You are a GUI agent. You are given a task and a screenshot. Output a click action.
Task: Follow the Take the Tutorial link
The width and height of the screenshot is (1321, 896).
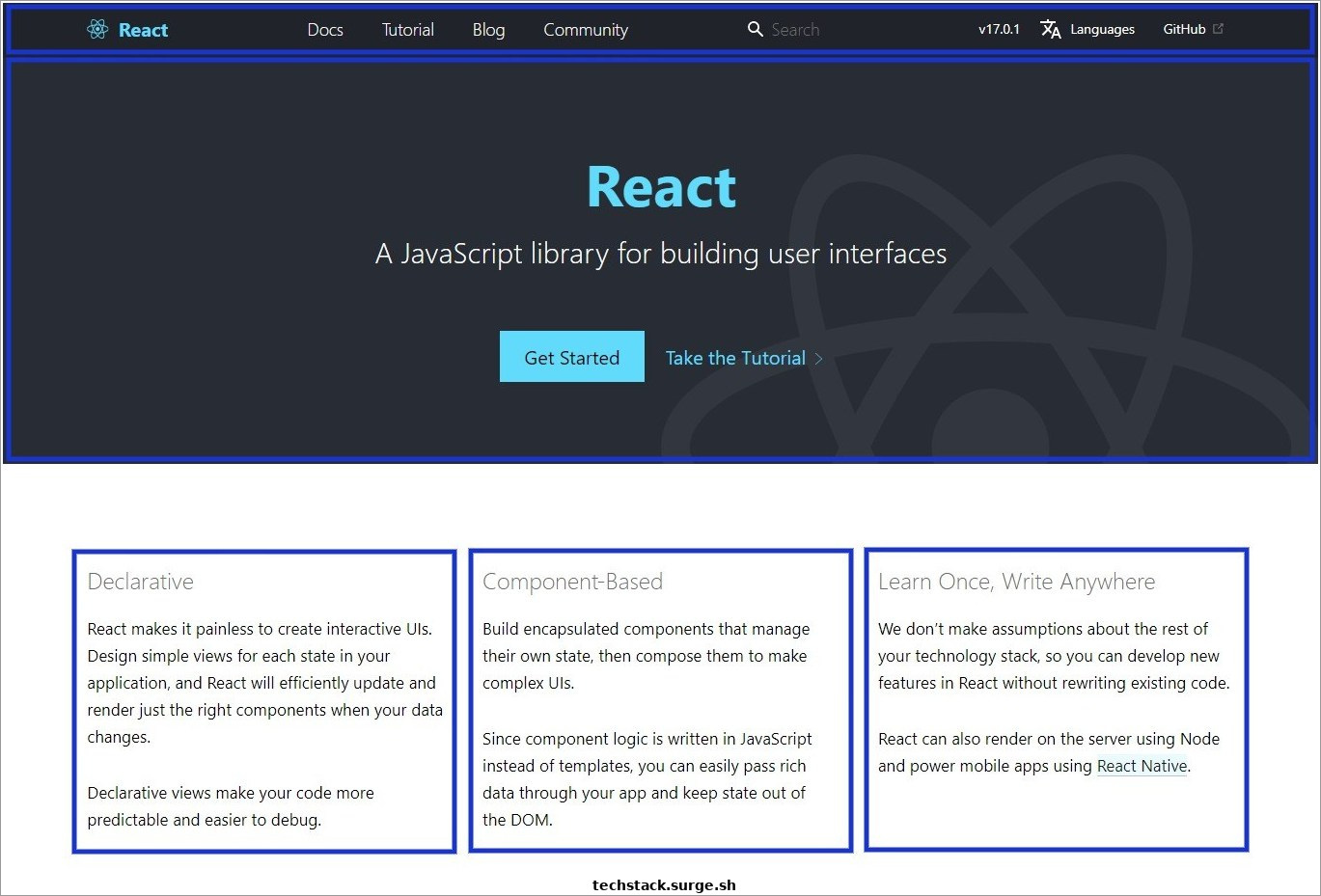pos(735,358)
